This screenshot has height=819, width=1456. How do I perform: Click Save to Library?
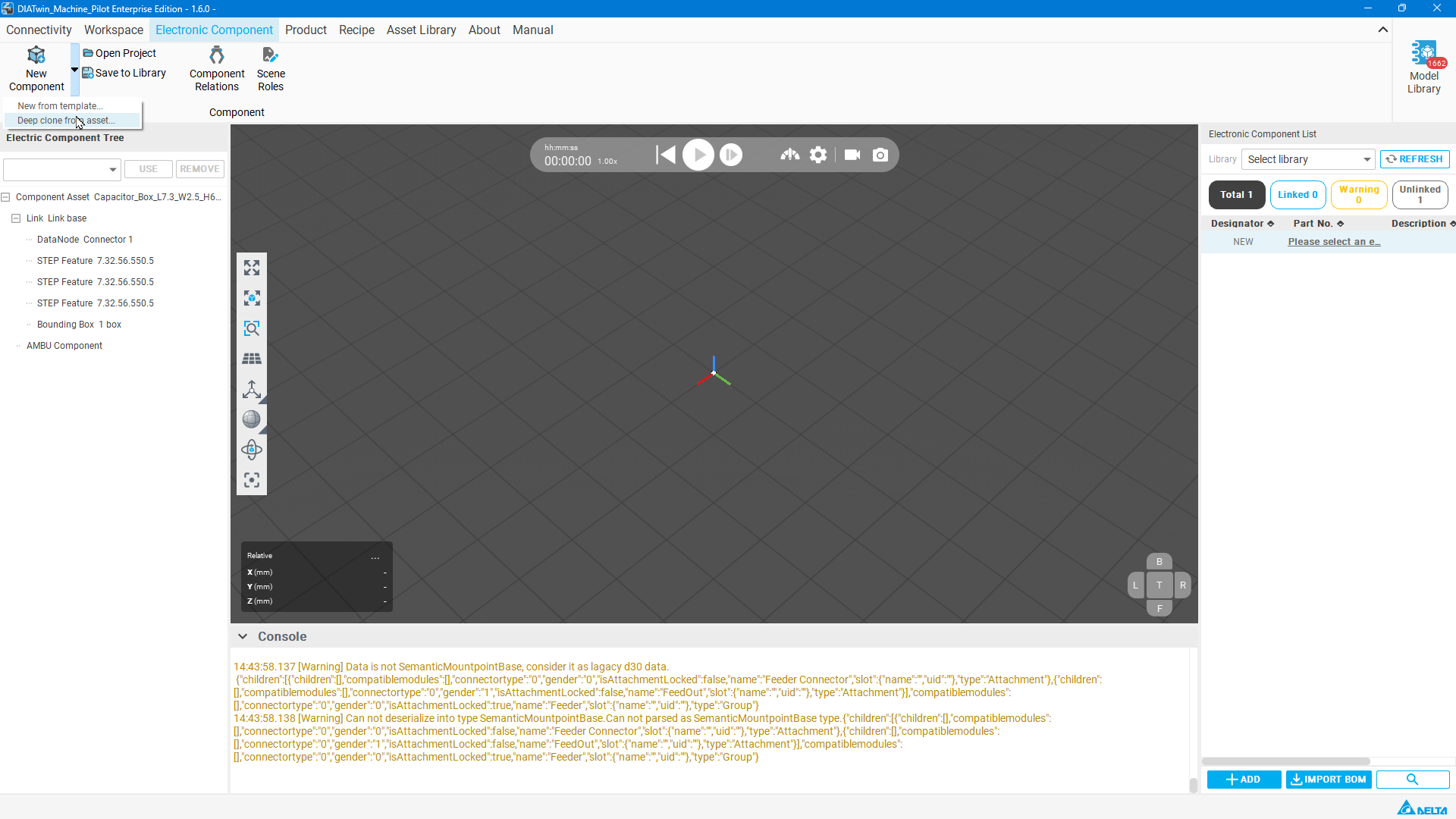pos(124,73)
